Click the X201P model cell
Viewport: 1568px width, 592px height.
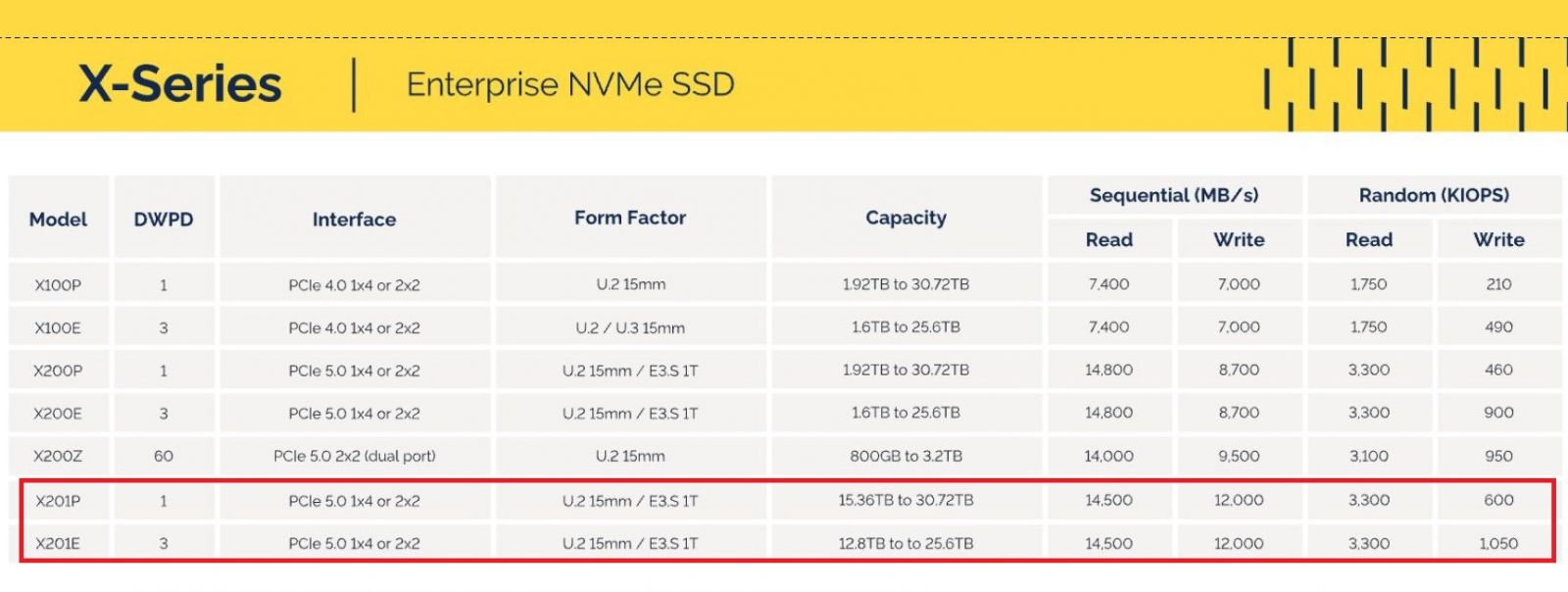coord(58,501)
